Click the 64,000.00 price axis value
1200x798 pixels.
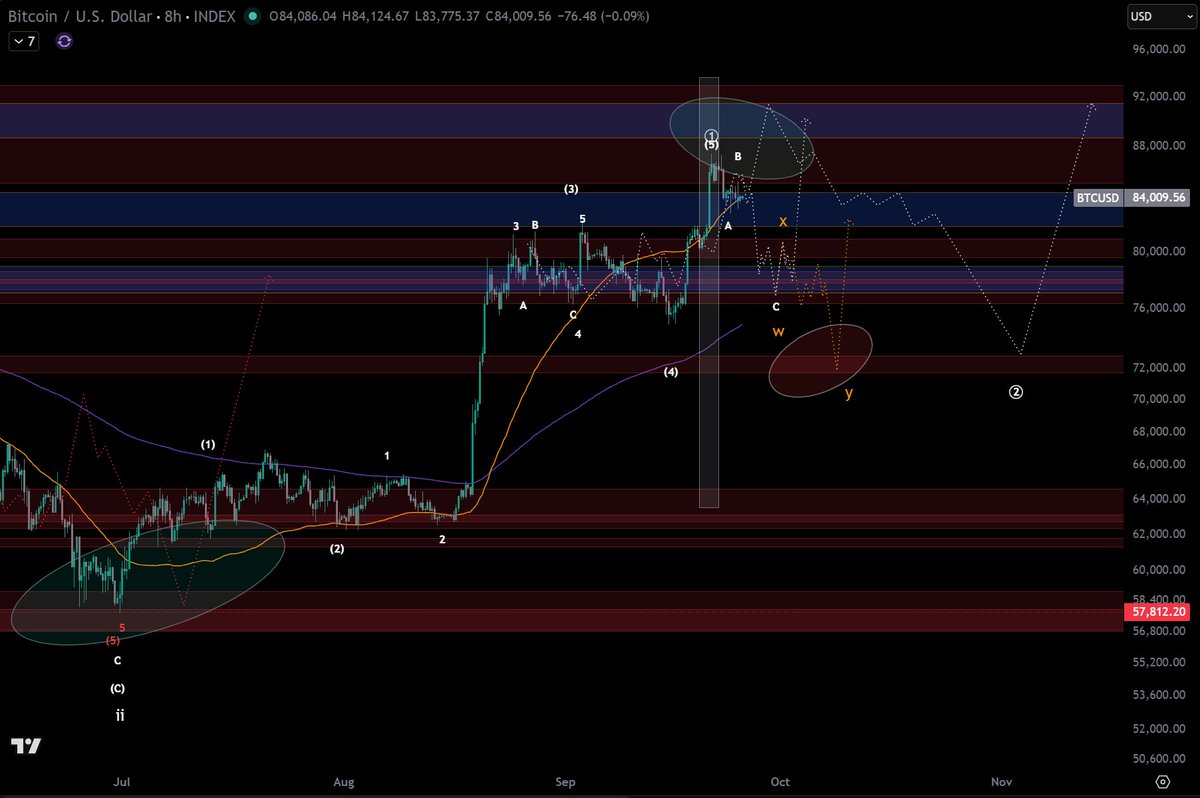(x=1159, y=499)
